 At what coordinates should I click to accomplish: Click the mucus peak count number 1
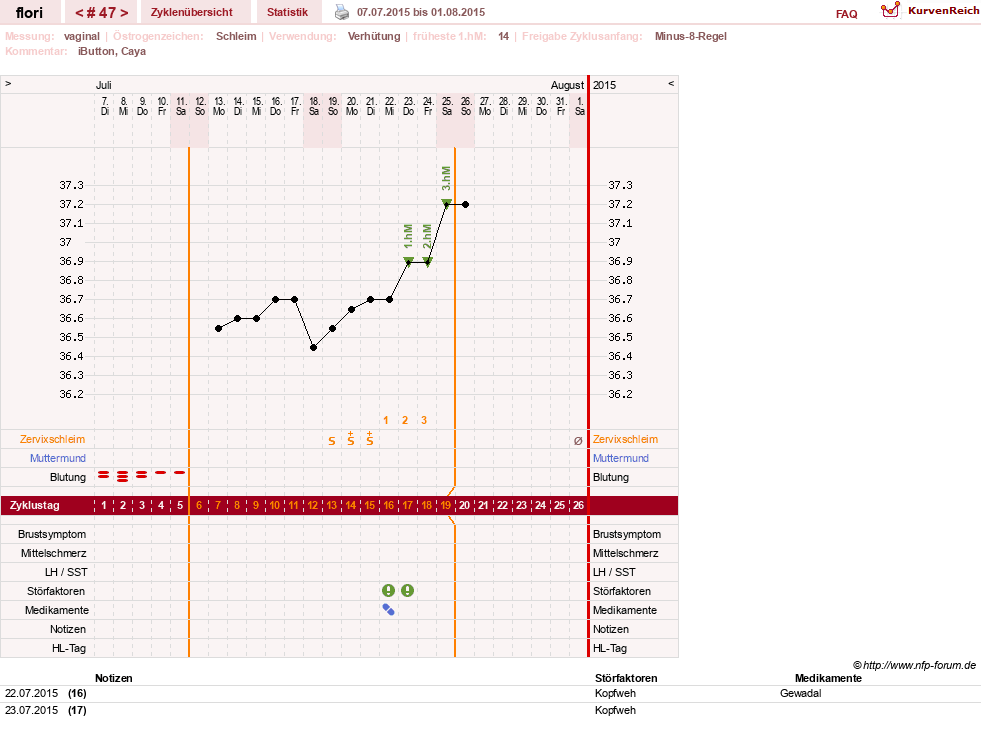385,420
